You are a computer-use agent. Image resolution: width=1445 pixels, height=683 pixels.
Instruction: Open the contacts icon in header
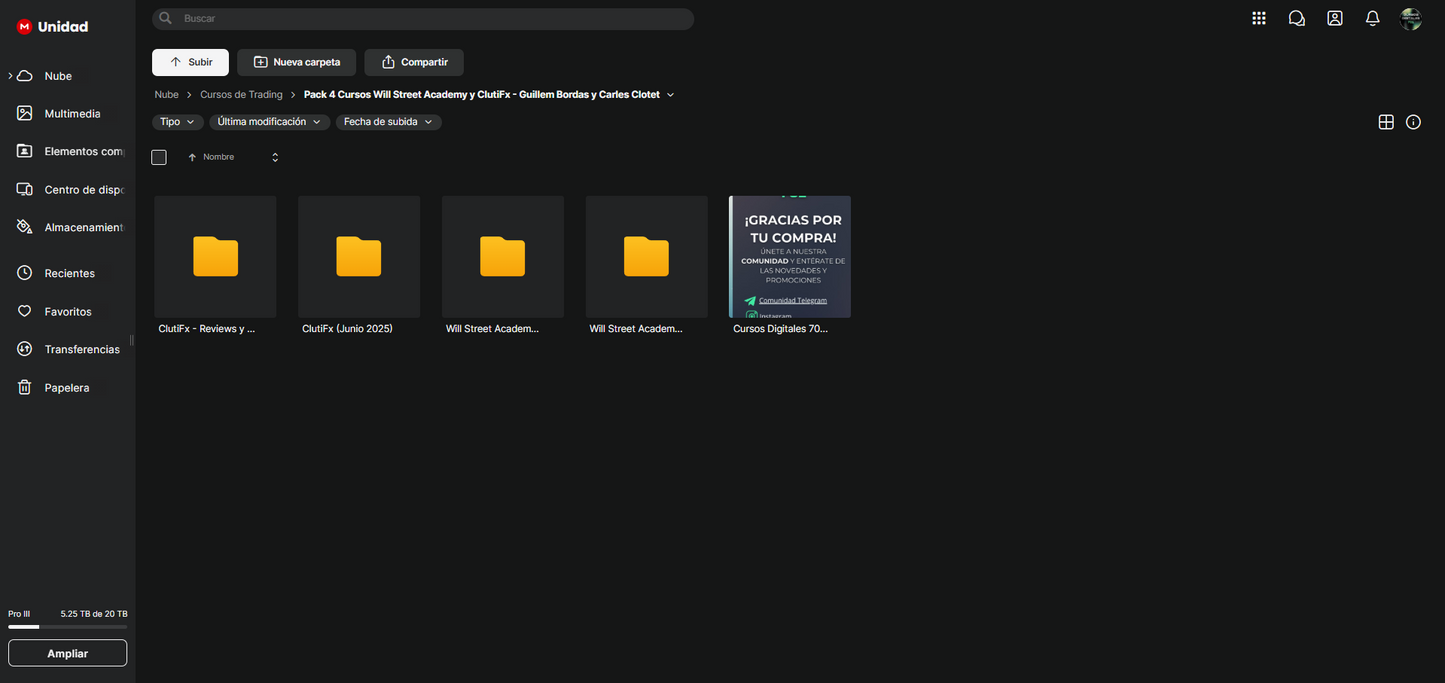click(x=1334, y=18)
